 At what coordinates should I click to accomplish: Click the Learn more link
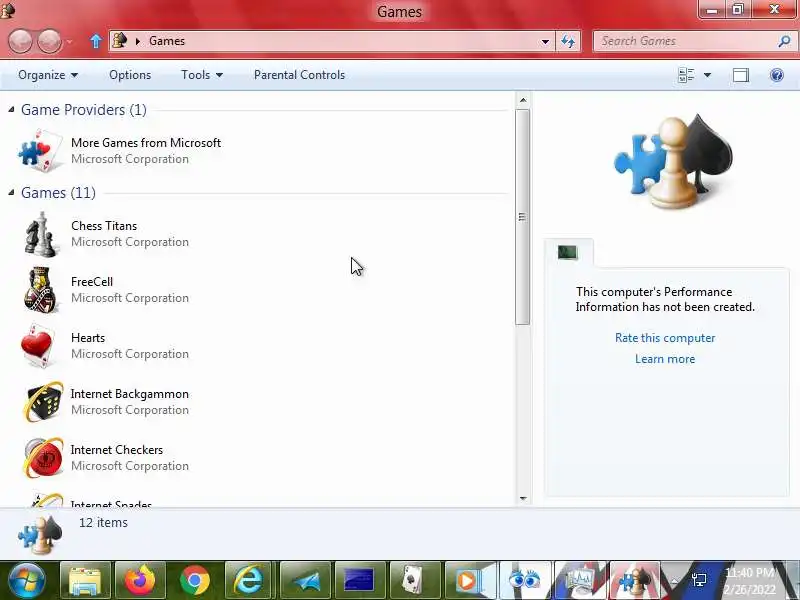click(x=665, y=359)
